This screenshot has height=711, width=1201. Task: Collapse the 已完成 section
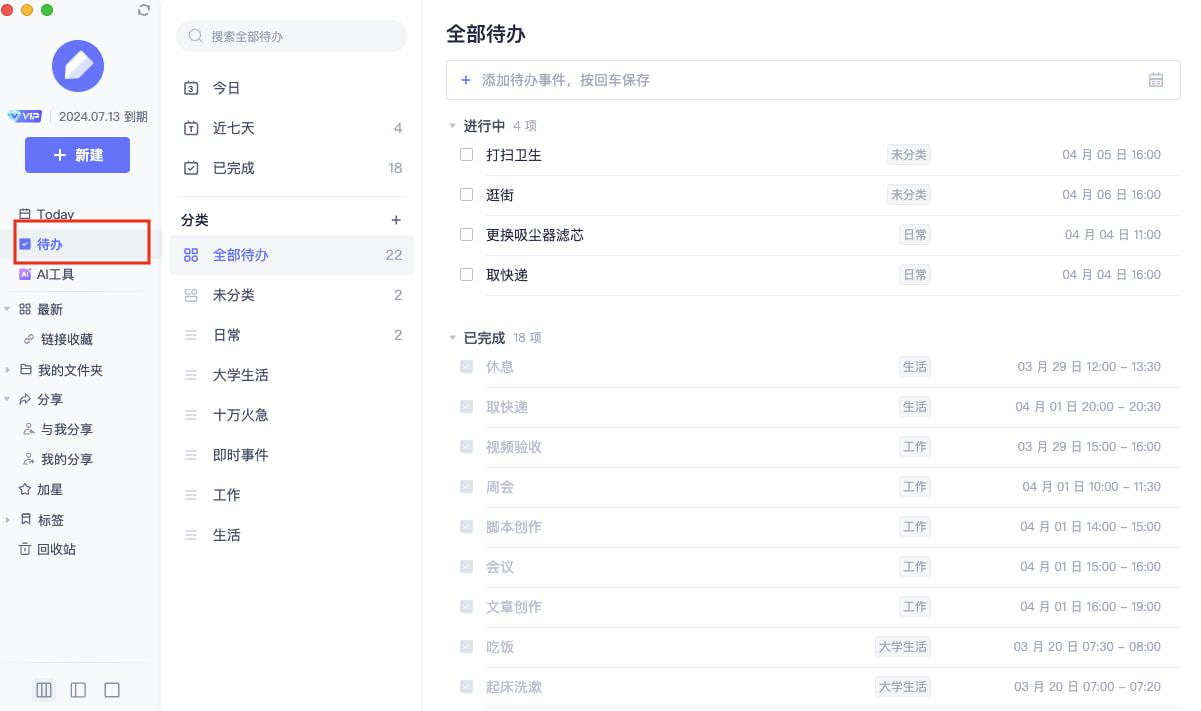(x=452, y=338)
